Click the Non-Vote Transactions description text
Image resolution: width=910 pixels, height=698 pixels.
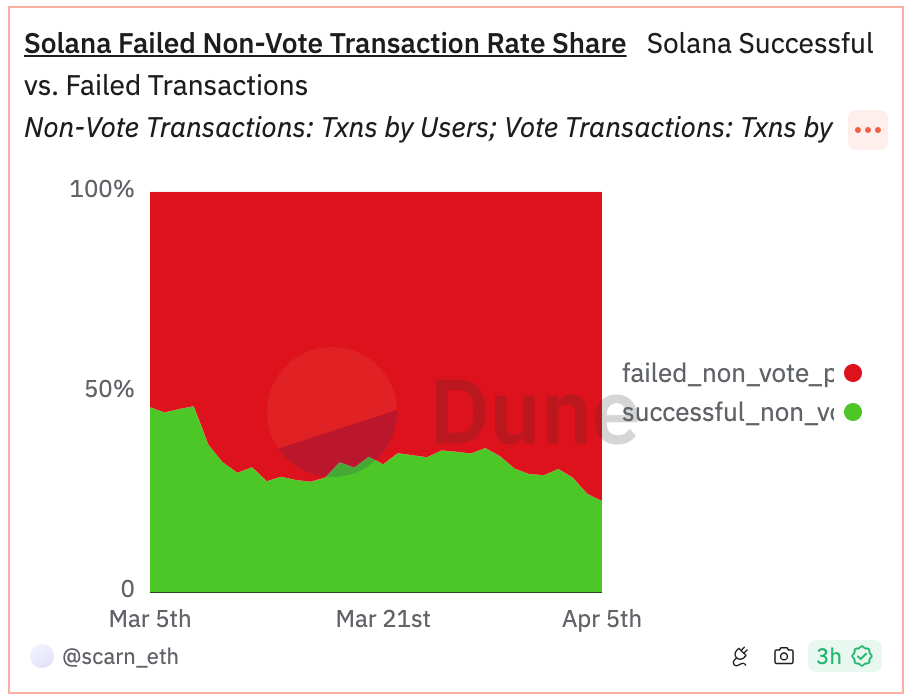point(428,128)
